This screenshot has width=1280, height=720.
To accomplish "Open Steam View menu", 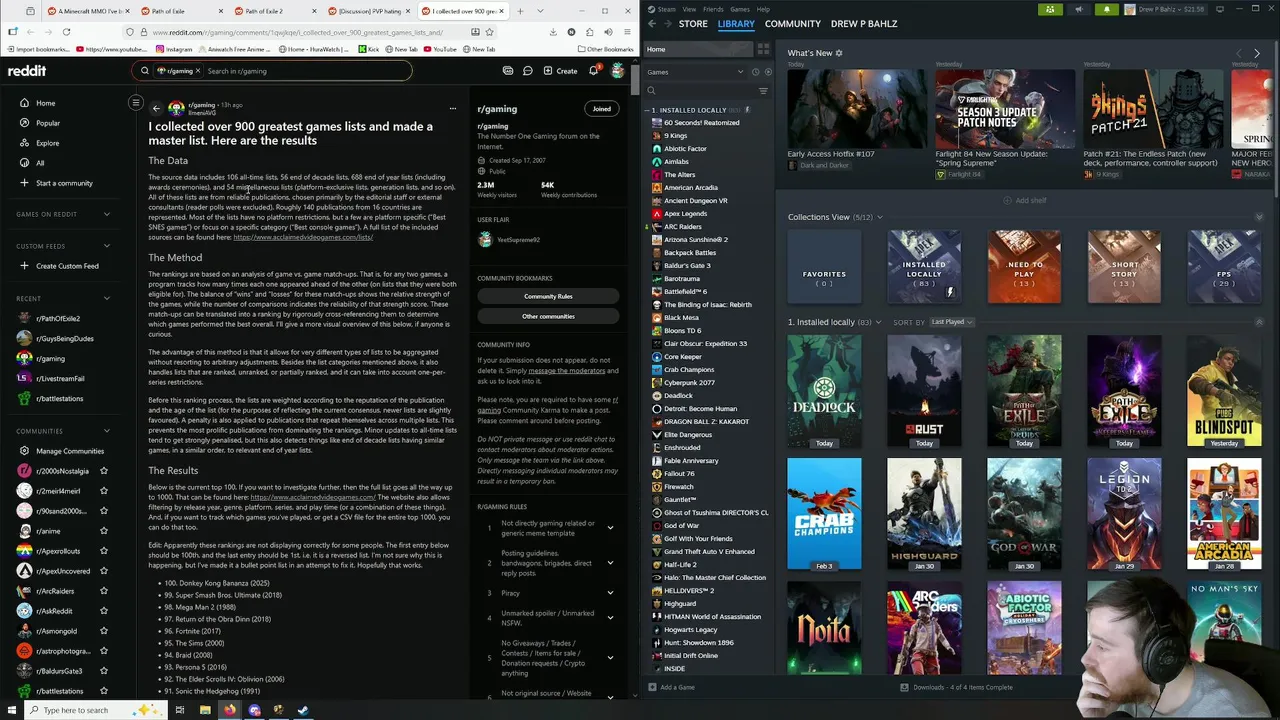I will click(x=689, y=9).
